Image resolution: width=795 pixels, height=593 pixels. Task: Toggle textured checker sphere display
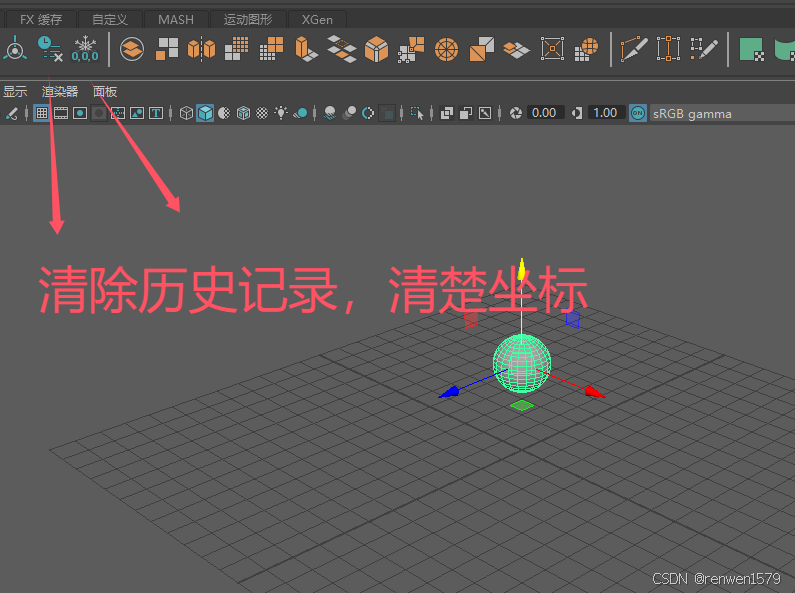pyautogui.click(x=262, y=113)
